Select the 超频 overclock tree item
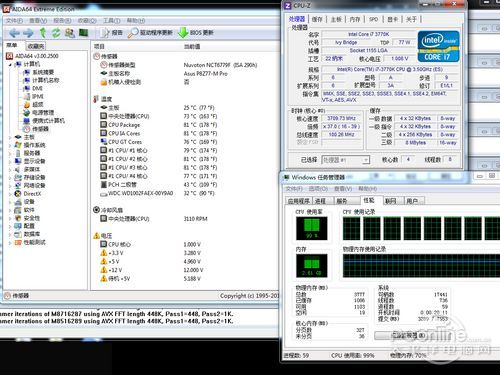Image resolution: width=500 pixels, height=375 pixels. click(33, 105)
